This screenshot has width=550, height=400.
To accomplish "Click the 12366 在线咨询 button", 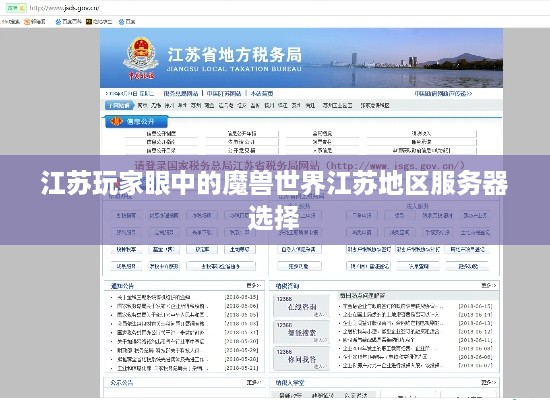I will [x=302, y=306].
